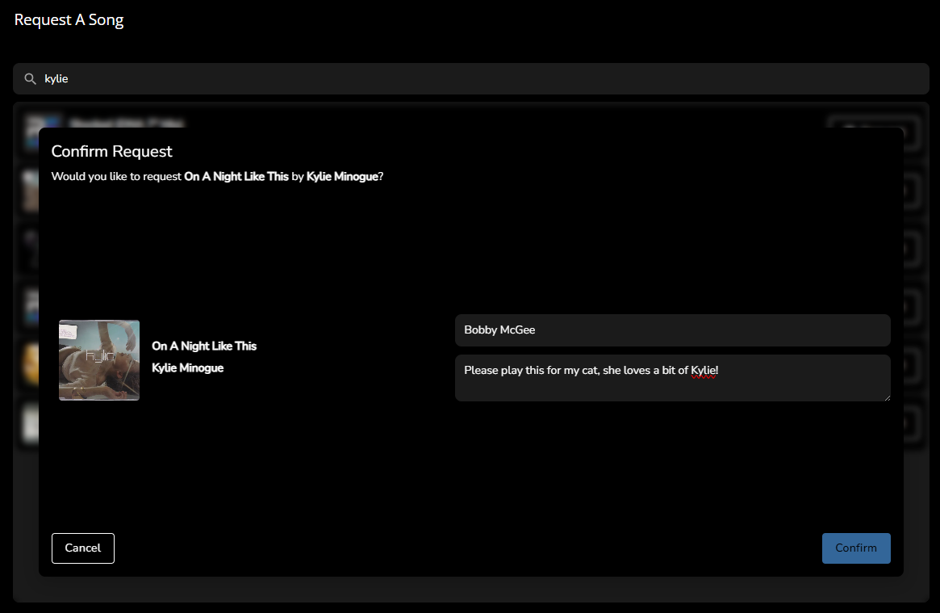940x613 pixels.
Task: Click the "Confirm Request" dialog title
Action: (x=112, y=151)
